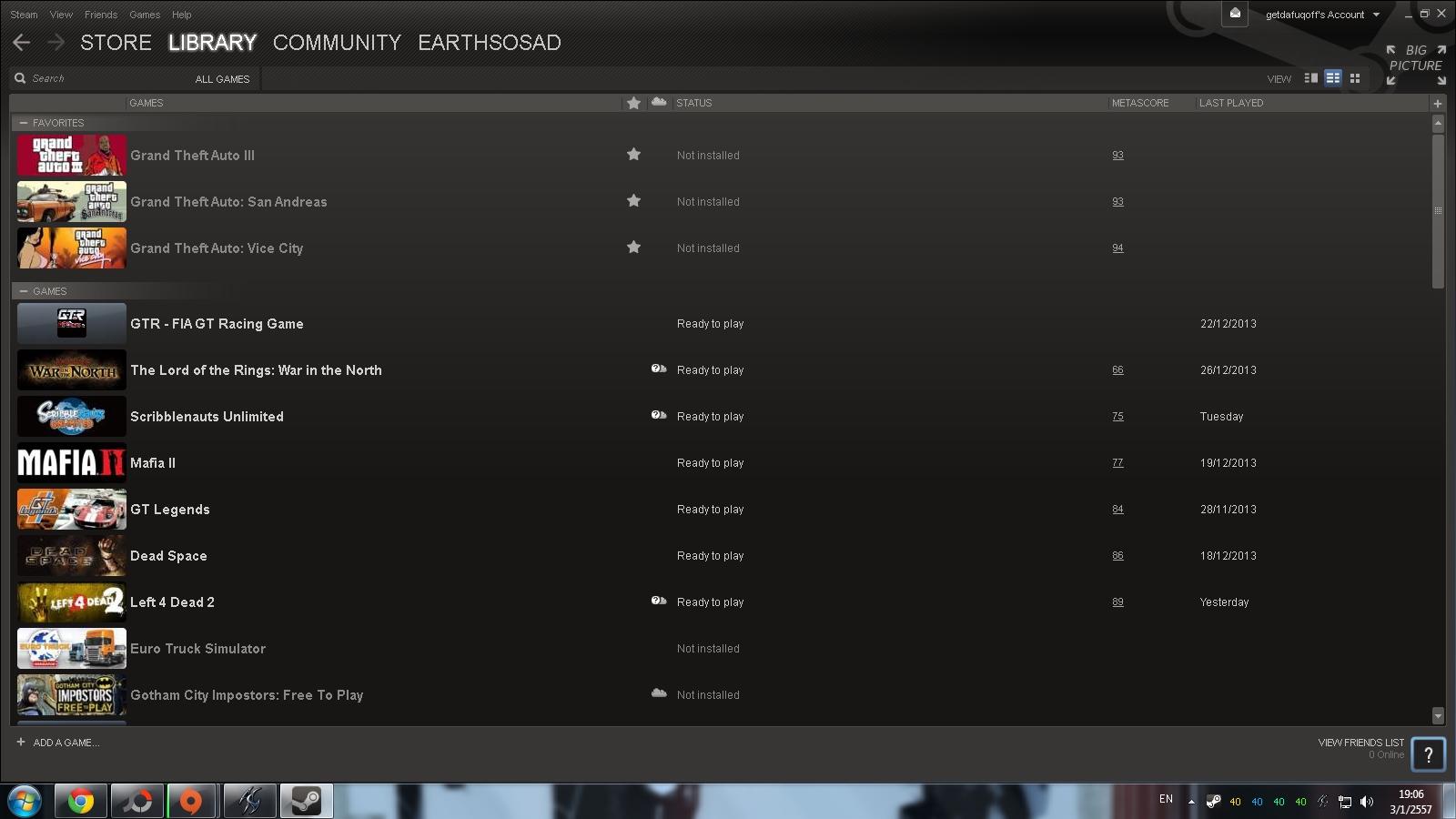Open VIEW FRIENDS LIST
This screenshot has height=819, width=1456.
[1360, 743]
